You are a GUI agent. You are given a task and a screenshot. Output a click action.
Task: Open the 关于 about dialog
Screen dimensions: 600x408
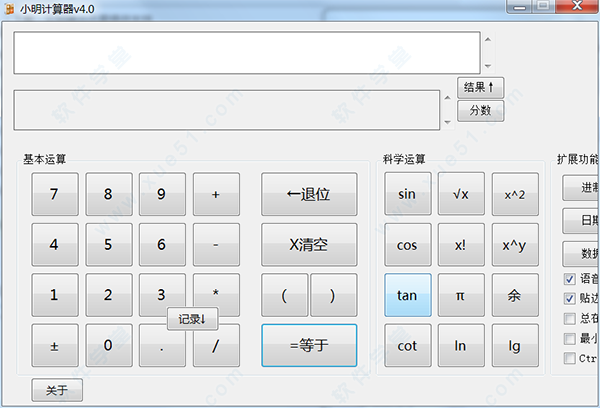click(56, 391)
